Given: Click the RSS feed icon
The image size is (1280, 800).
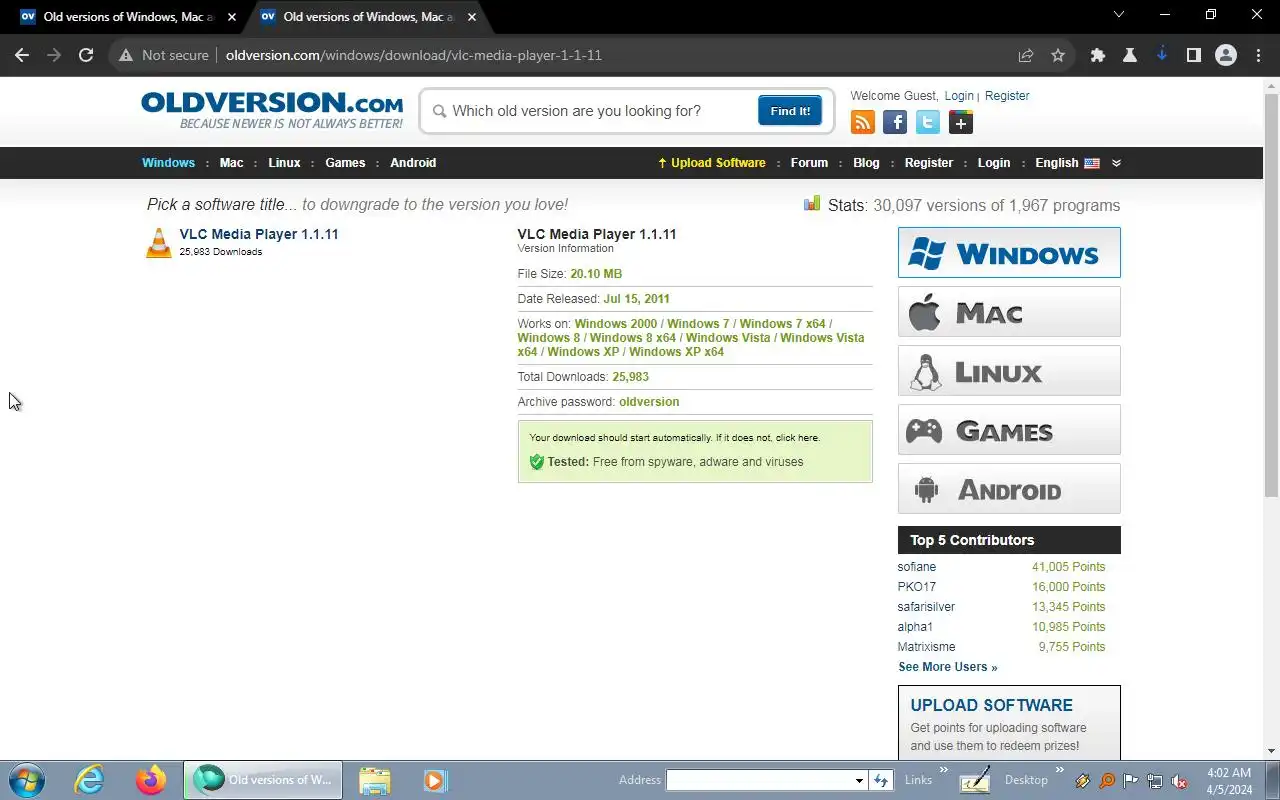Looking at the screenshot, I should (863, 122).
